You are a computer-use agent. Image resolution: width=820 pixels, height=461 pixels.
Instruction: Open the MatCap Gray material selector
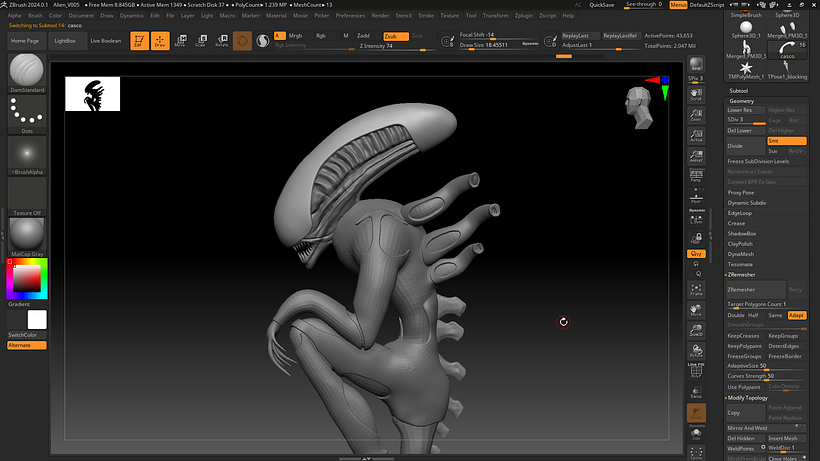click(27, 237)
